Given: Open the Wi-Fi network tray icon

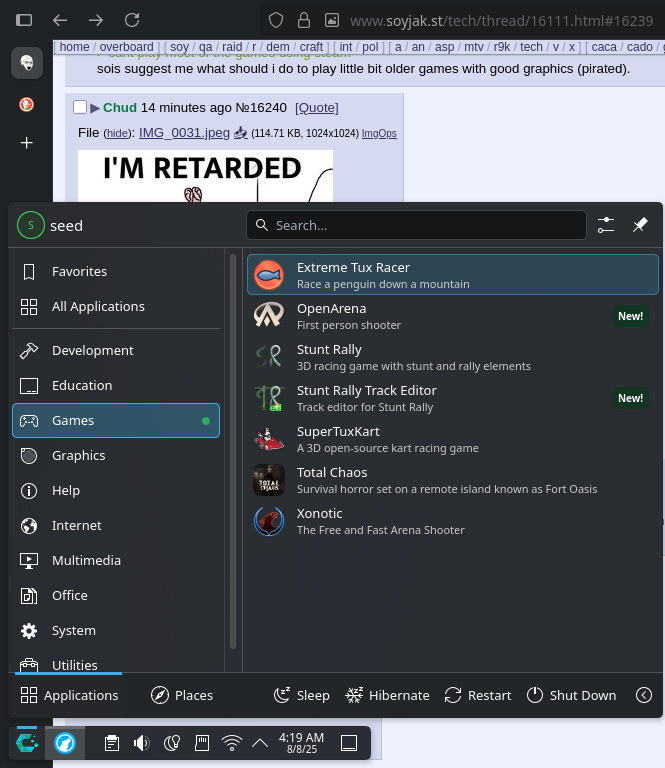Looking at the screenshot, I should tap(231, 743).
